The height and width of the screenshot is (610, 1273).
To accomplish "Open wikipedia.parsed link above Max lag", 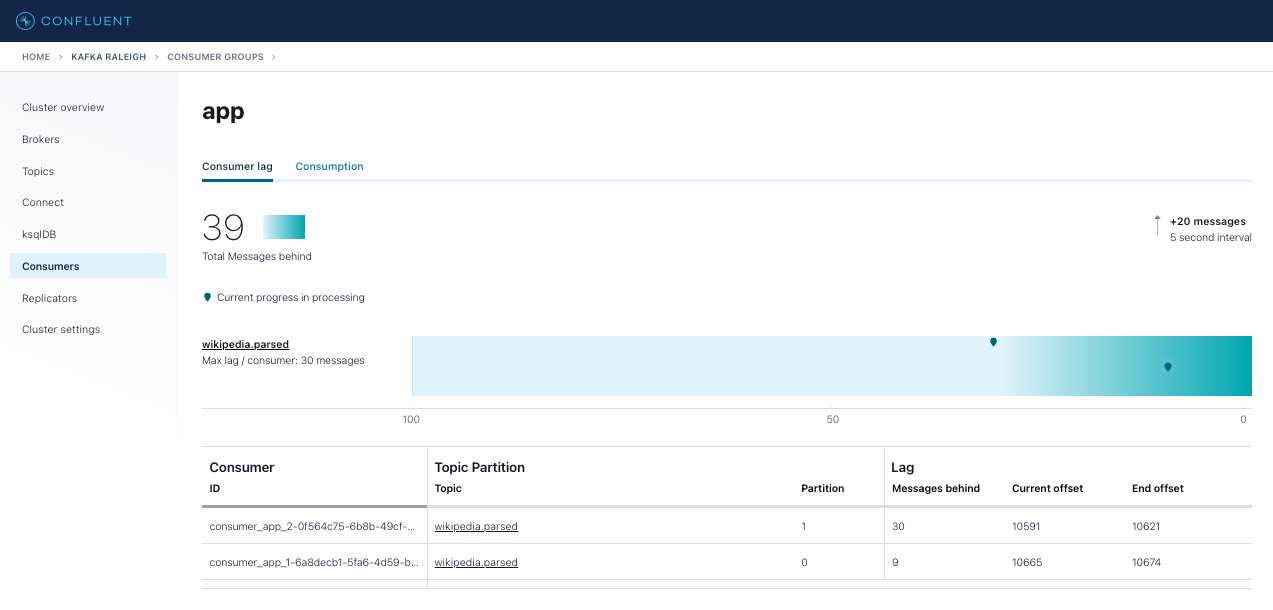I will point(245,344).
